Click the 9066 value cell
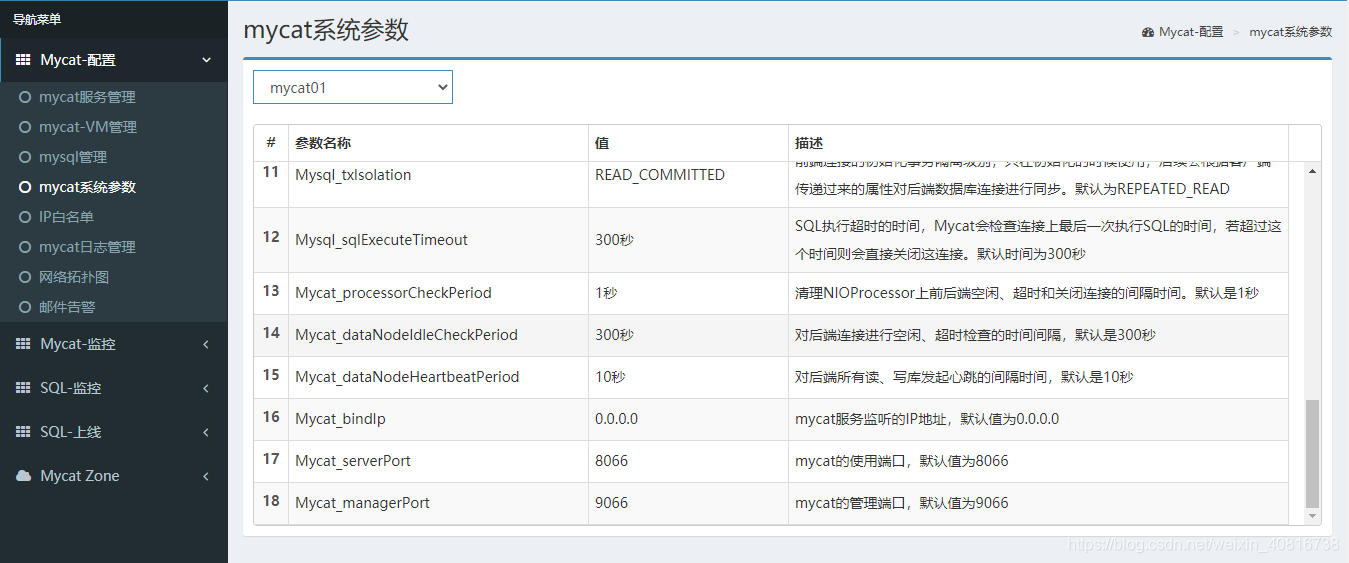 pos(688,503)
